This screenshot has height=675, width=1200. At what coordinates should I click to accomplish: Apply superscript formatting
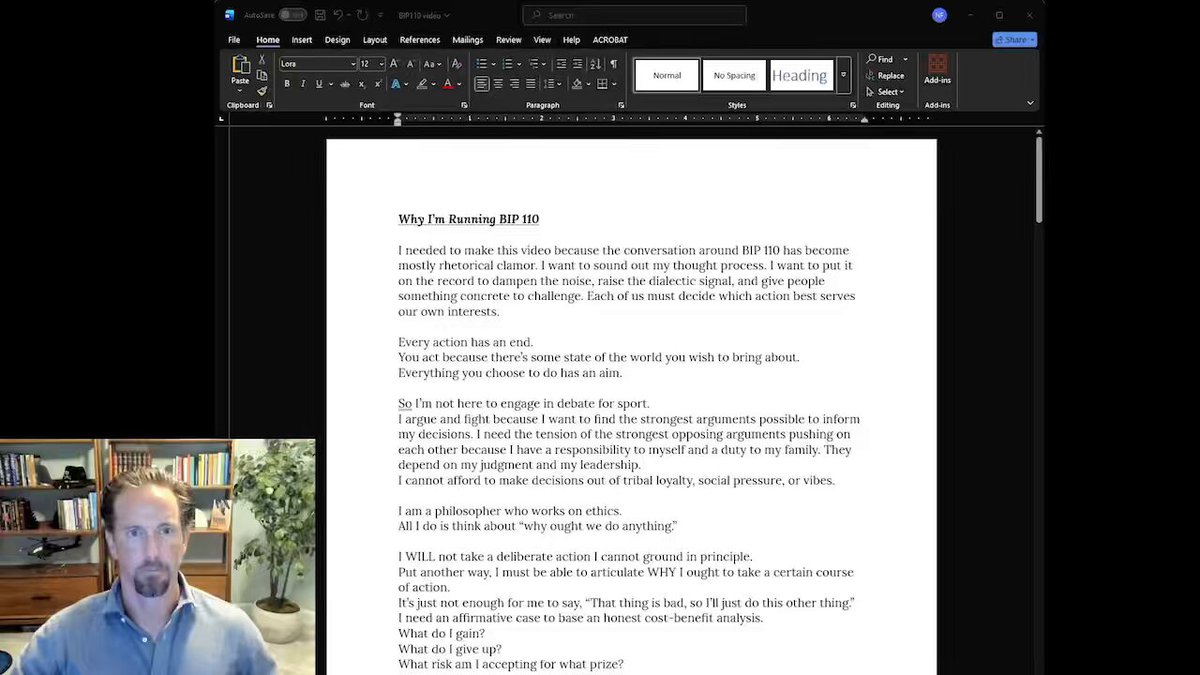point(377,84)
